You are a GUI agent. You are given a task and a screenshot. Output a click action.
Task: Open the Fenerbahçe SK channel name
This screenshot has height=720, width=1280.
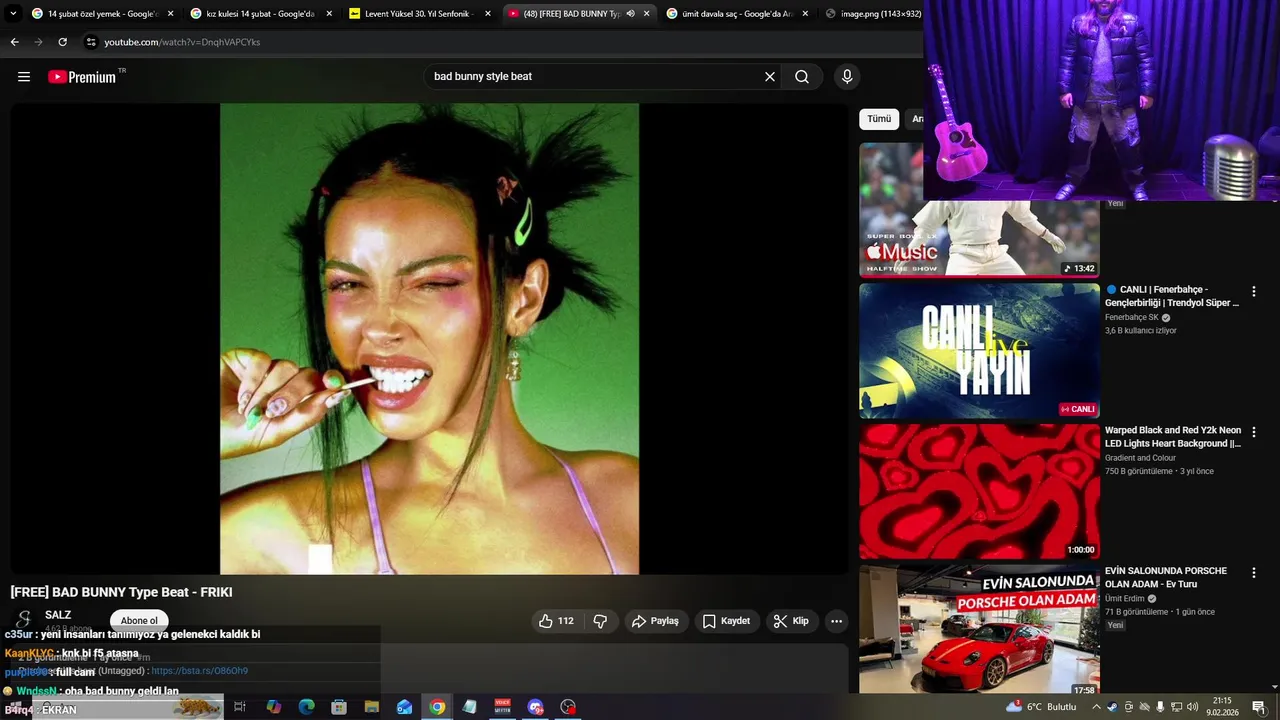click(x=1131, y=317)
